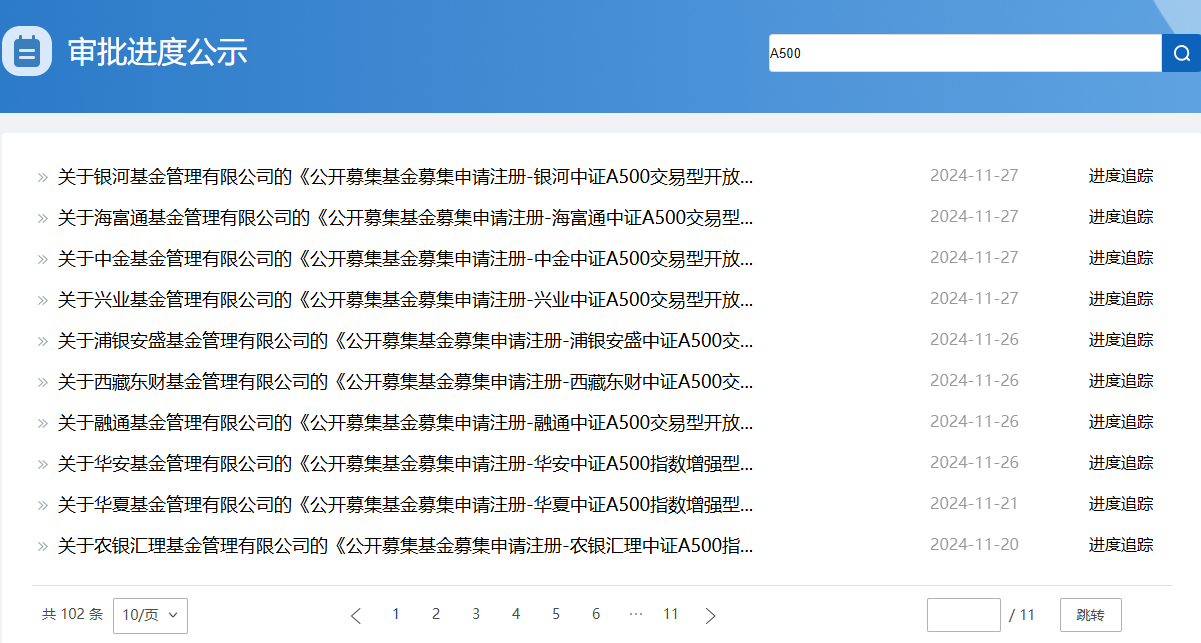Go to next page using right arrow
This screenshot has height=643, width=1201.
(x=711, y=615)
